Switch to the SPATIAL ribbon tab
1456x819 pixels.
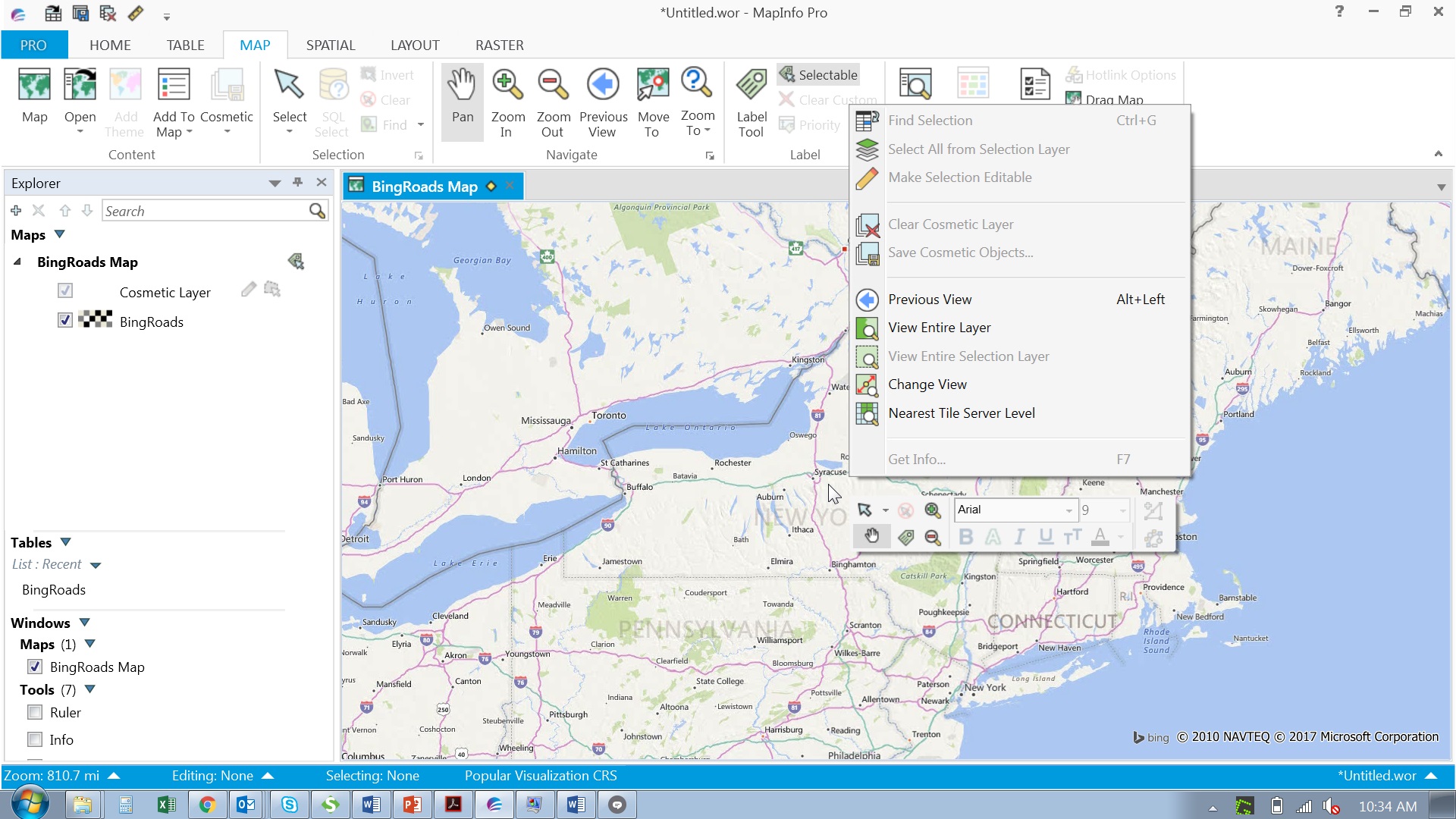(x=331, y=45)
